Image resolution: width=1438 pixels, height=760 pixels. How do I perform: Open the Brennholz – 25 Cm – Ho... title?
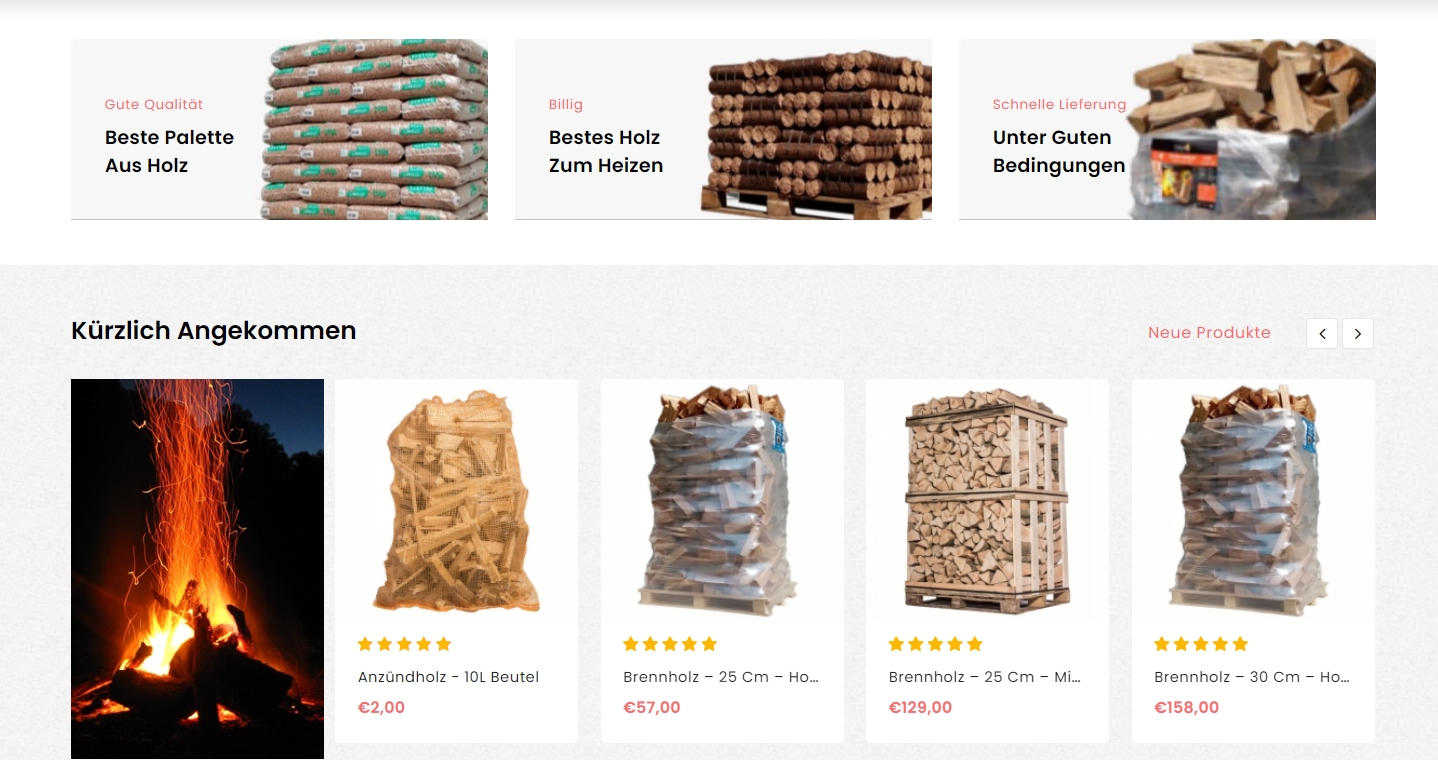coord(721,677)
